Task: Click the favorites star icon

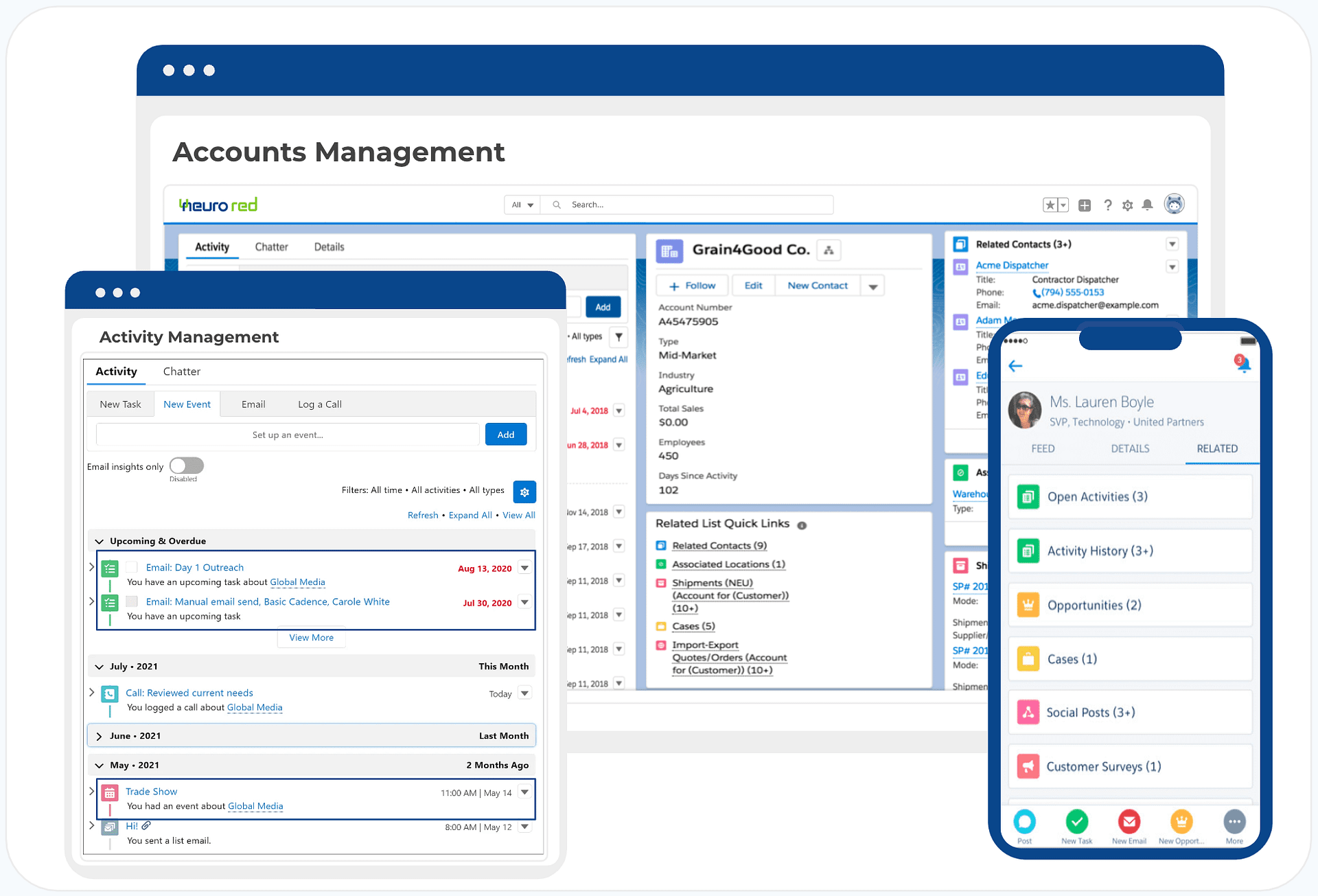Action: click(x=1050, y=205)
